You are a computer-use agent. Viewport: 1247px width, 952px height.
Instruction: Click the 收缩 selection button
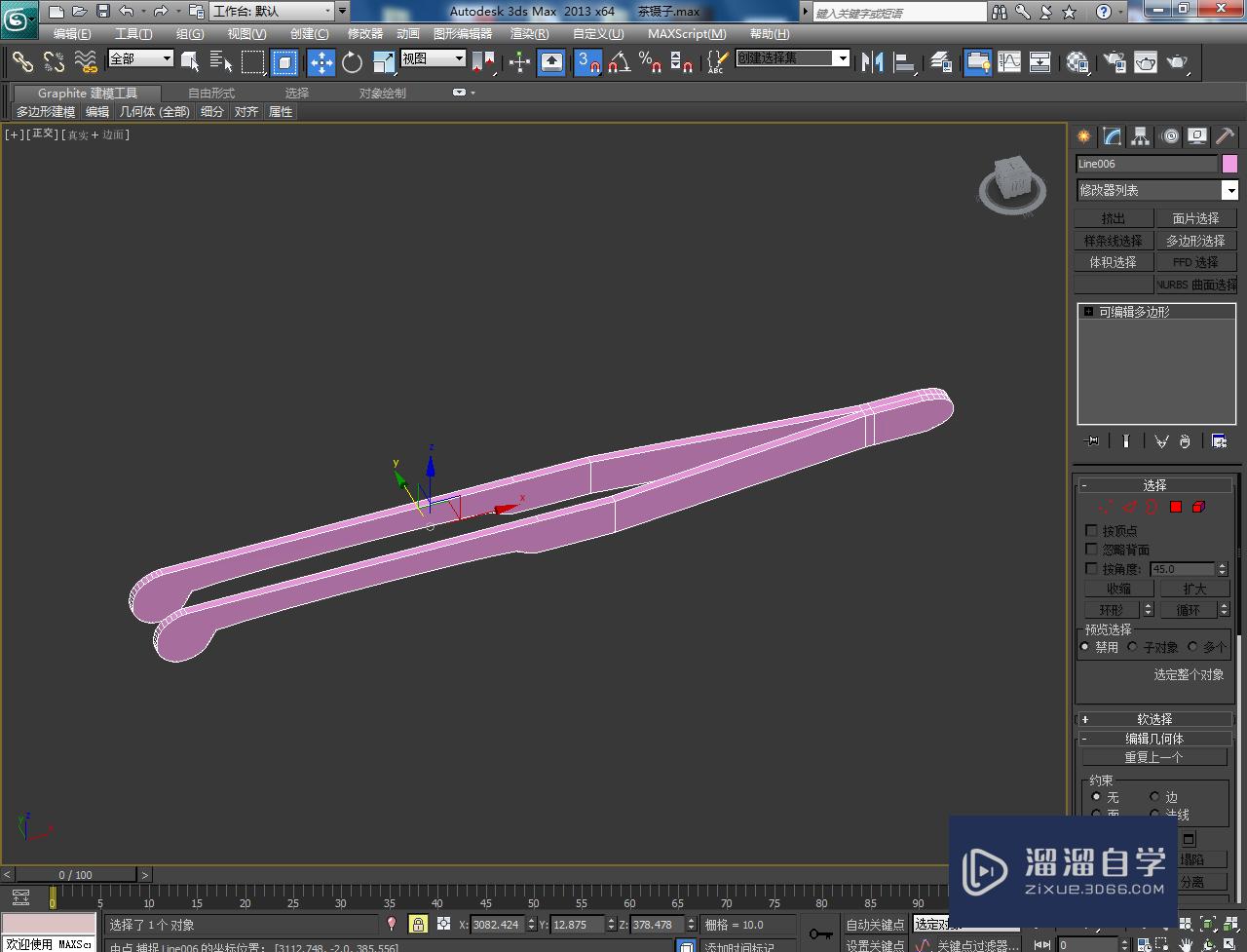[1118, 589]
